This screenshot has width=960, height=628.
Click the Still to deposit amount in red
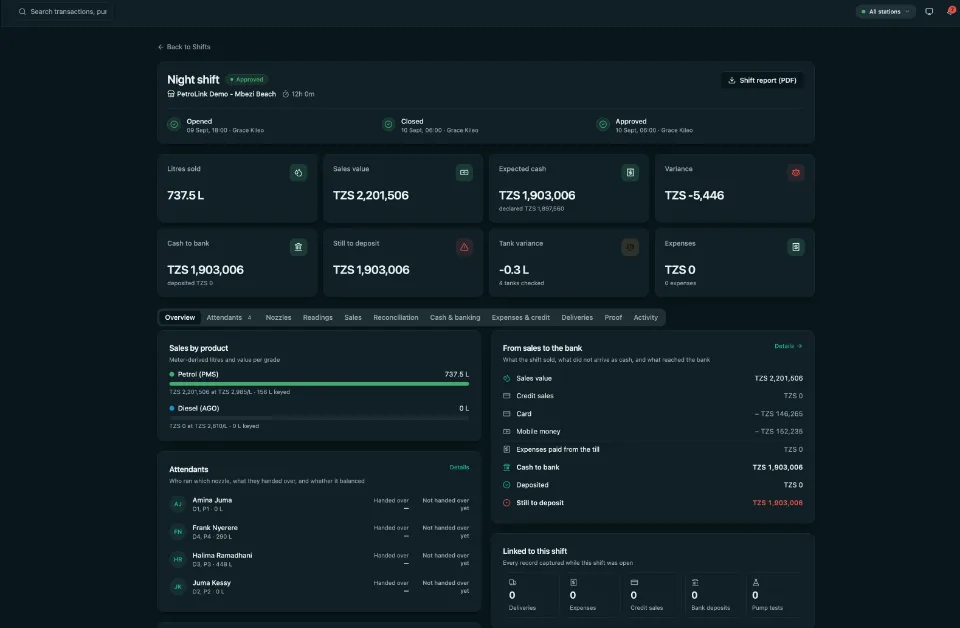tap(778, 503)
